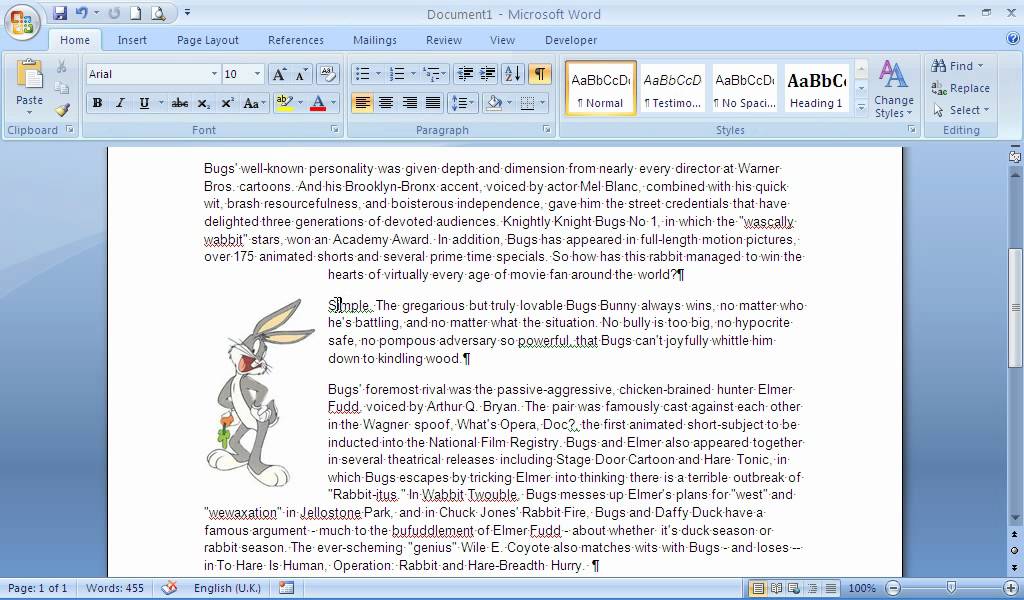
Task: Zoom out with the minus button
Action: pos(893,588)
